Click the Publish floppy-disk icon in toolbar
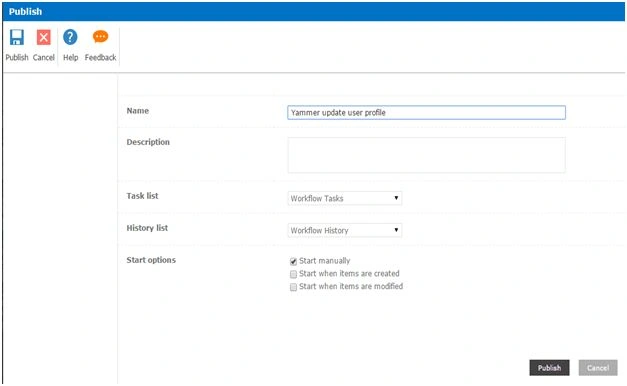This screenshot has height=386, width=627. coord(17,37)
